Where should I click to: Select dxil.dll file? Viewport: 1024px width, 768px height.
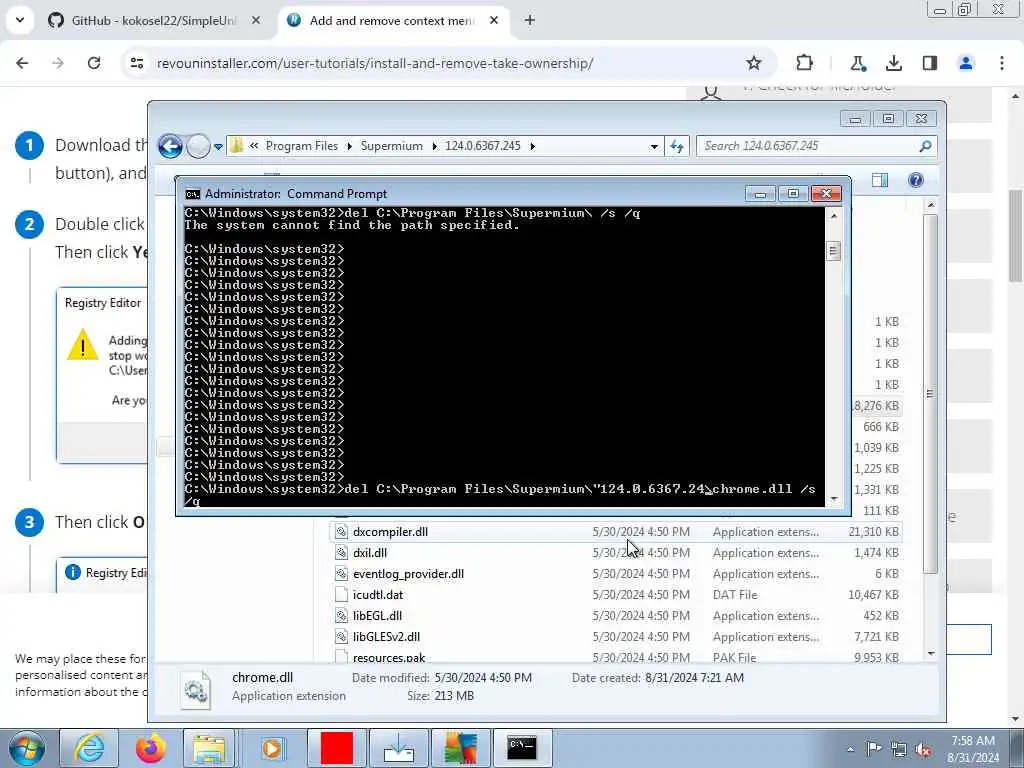point(616,552)
